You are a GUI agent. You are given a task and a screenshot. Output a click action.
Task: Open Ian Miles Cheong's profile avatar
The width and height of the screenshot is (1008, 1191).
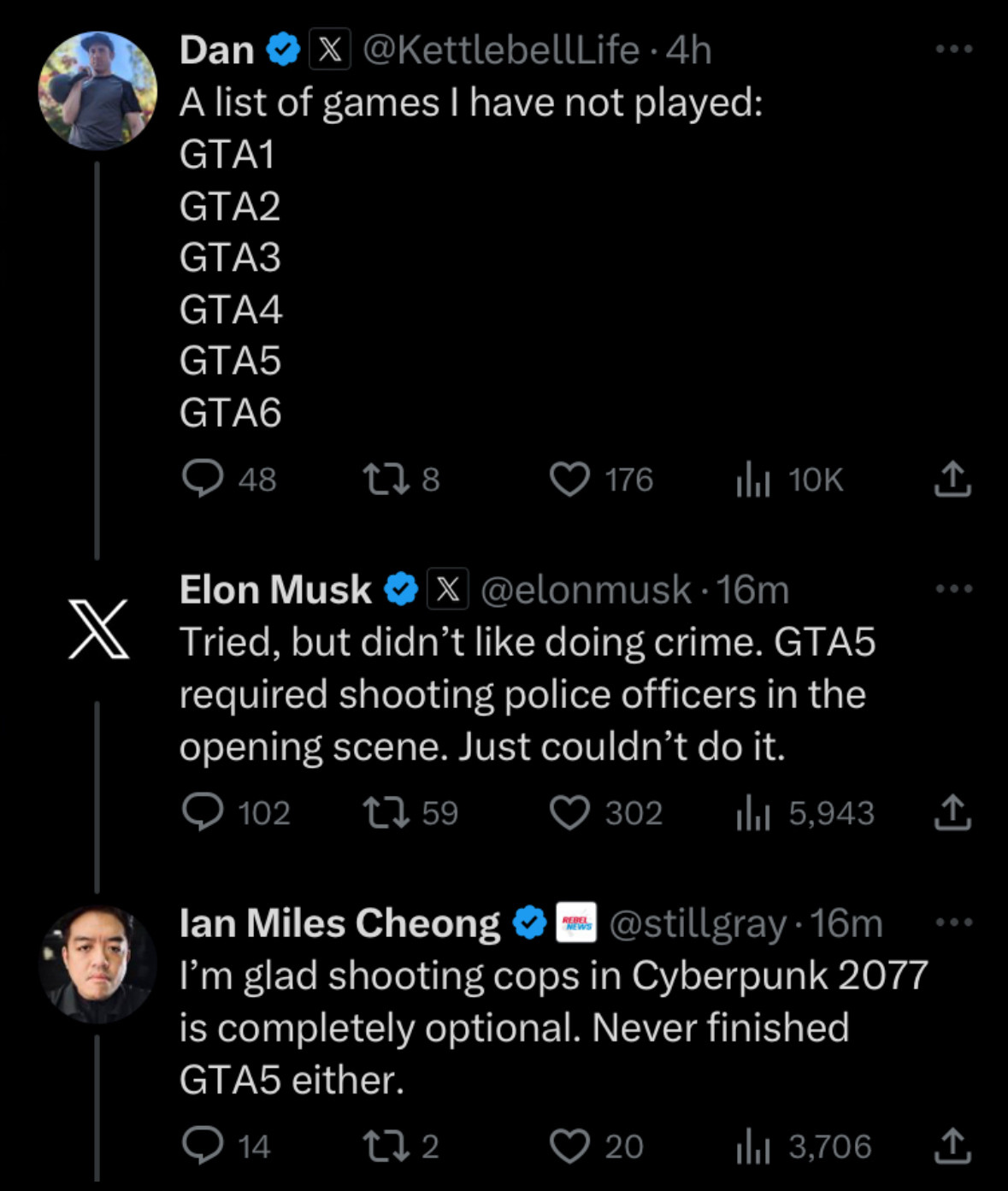click(x=97, y=964)
